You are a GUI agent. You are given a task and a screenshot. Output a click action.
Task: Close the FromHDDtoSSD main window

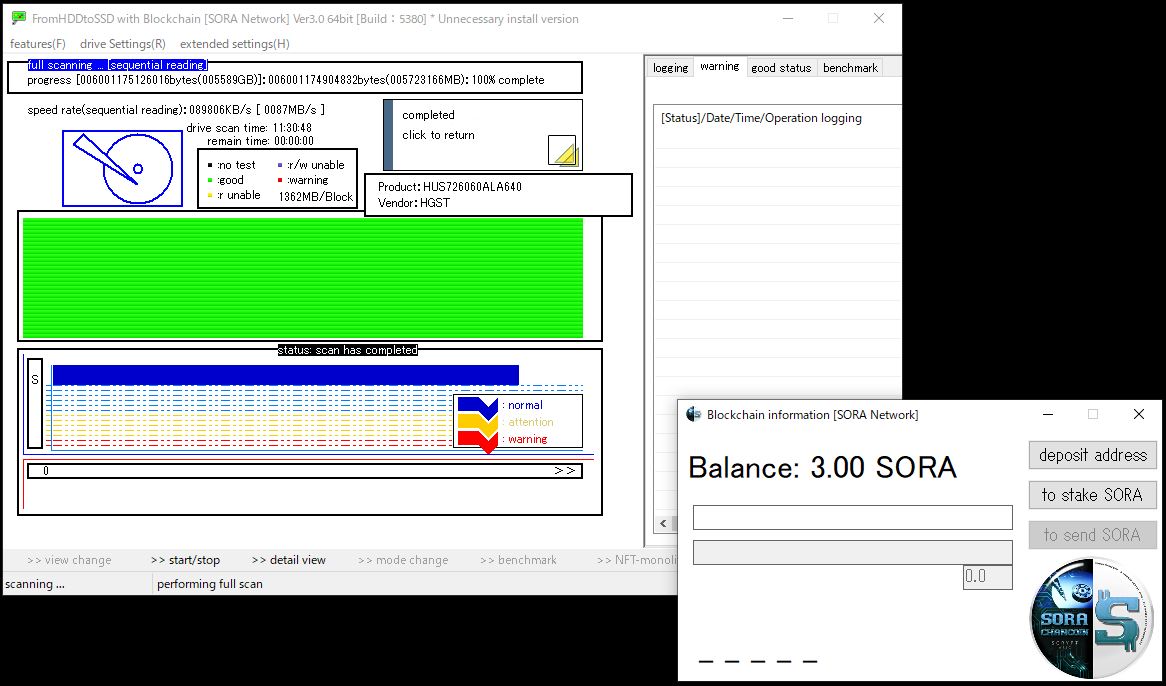(x=879, y=19)
